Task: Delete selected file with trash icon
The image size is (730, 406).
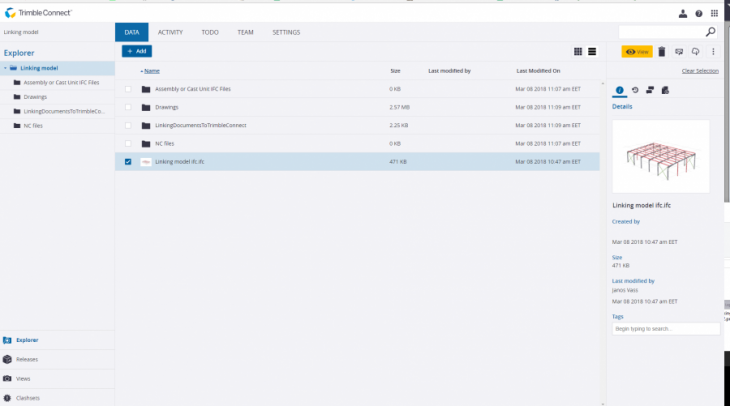Action: point(662,52)
